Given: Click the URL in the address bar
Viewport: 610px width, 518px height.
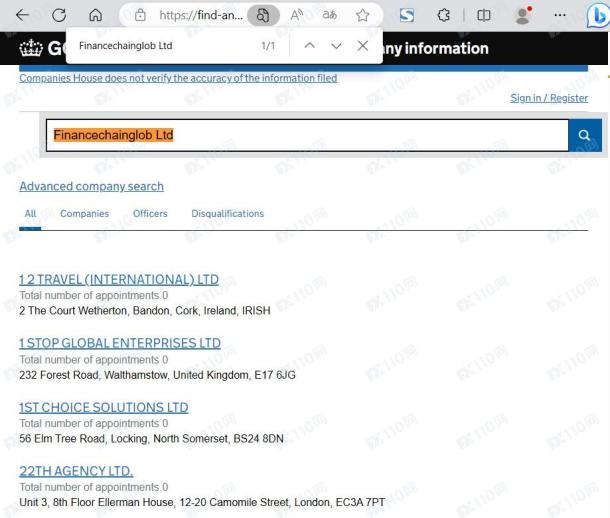Looking at the screenshot, I should (201, 15).
